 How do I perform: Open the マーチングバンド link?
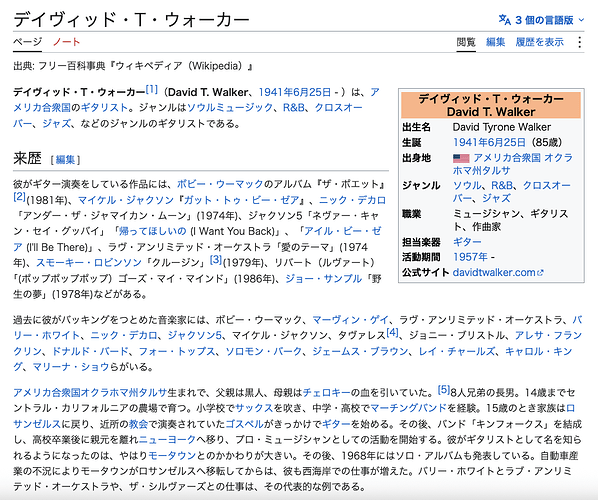pos(408,408)
